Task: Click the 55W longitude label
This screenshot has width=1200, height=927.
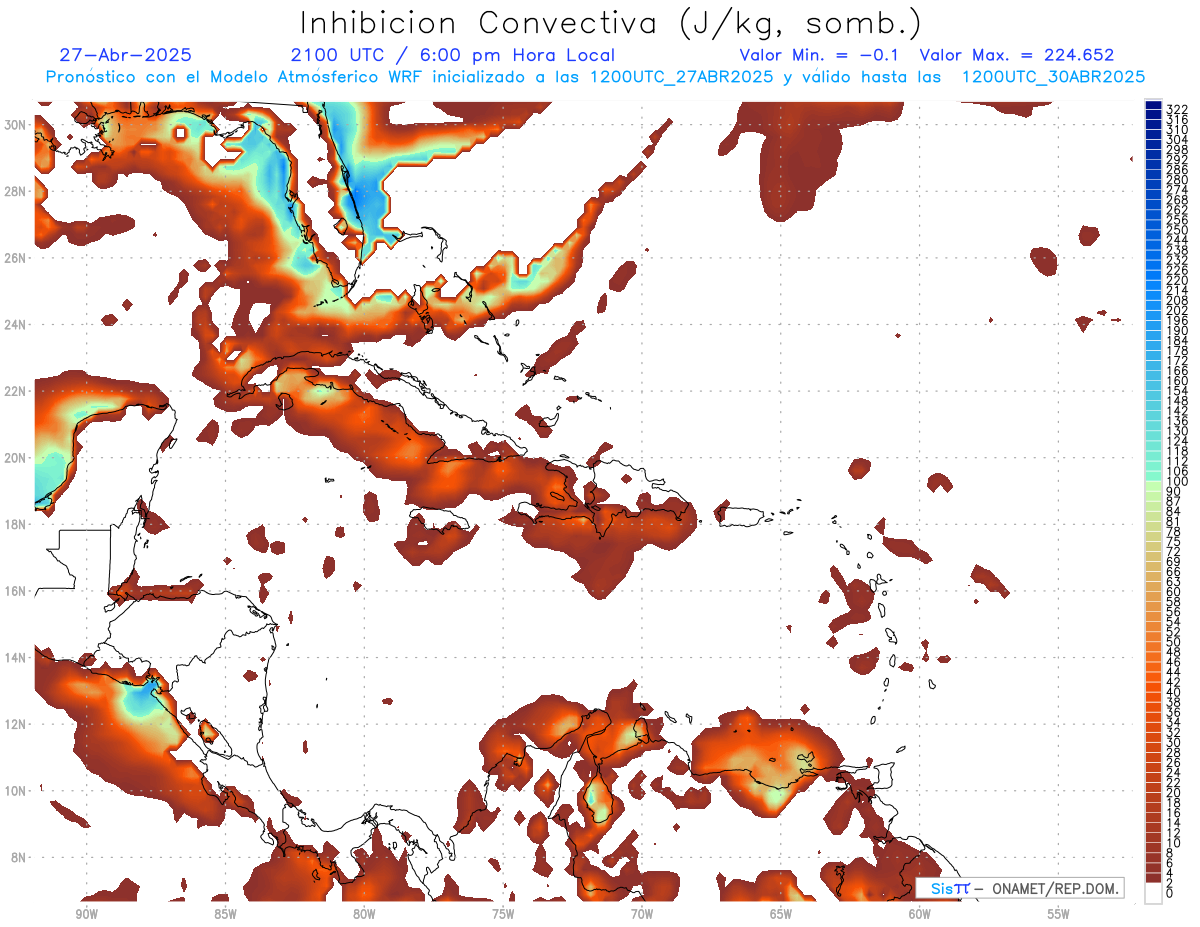Action: point(1059,914)
